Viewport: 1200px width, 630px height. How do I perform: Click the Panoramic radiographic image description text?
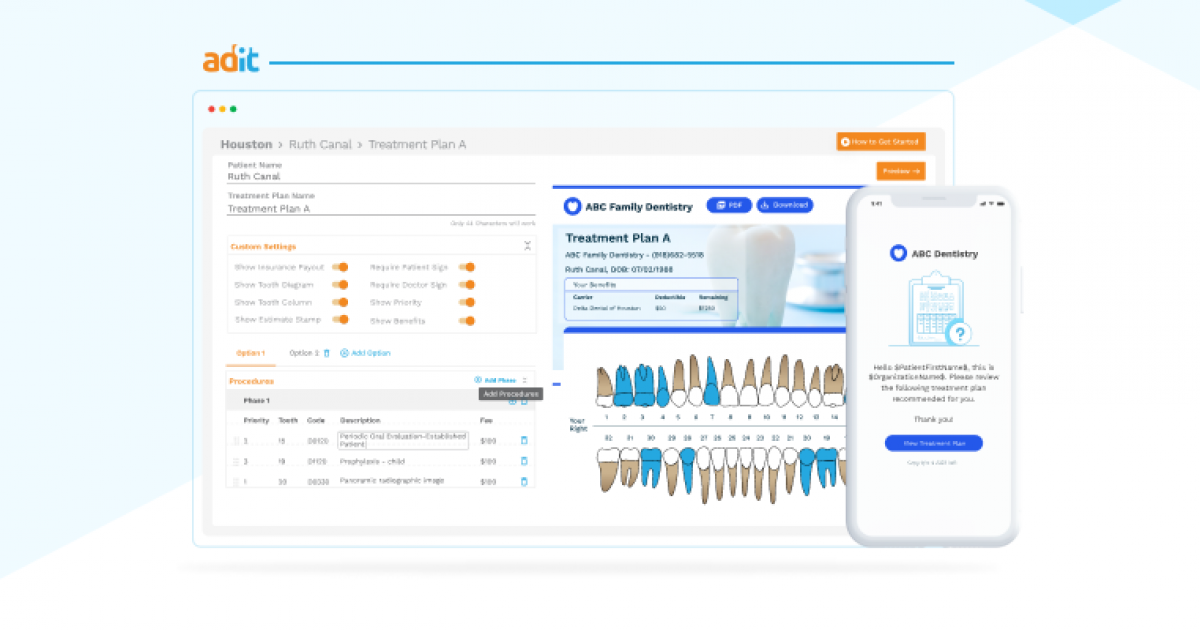(390, 481)
